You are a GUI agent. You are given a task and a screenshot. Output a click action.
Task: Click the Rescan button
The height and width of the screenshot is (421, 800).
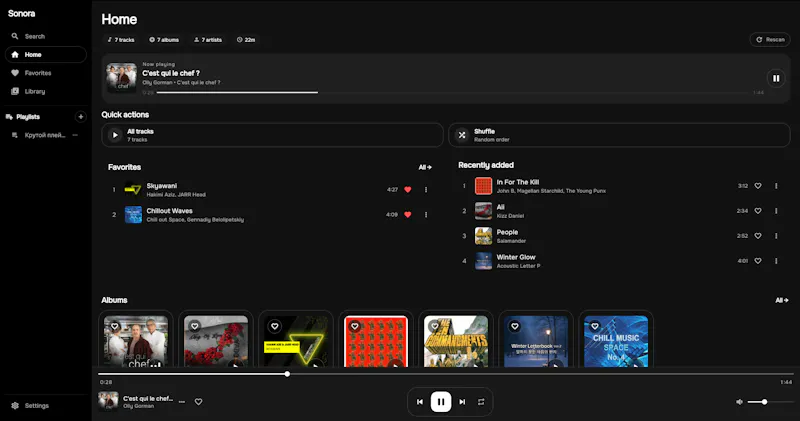point(770,39)
